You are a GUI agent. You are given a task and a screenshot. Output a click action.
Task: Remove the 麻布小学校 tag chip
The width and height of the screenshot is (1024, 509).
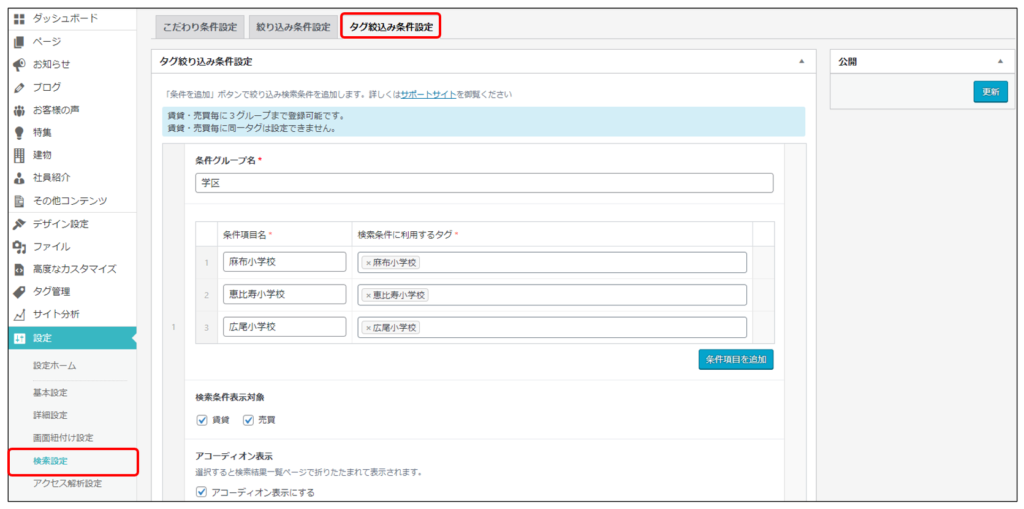point(368,262)
